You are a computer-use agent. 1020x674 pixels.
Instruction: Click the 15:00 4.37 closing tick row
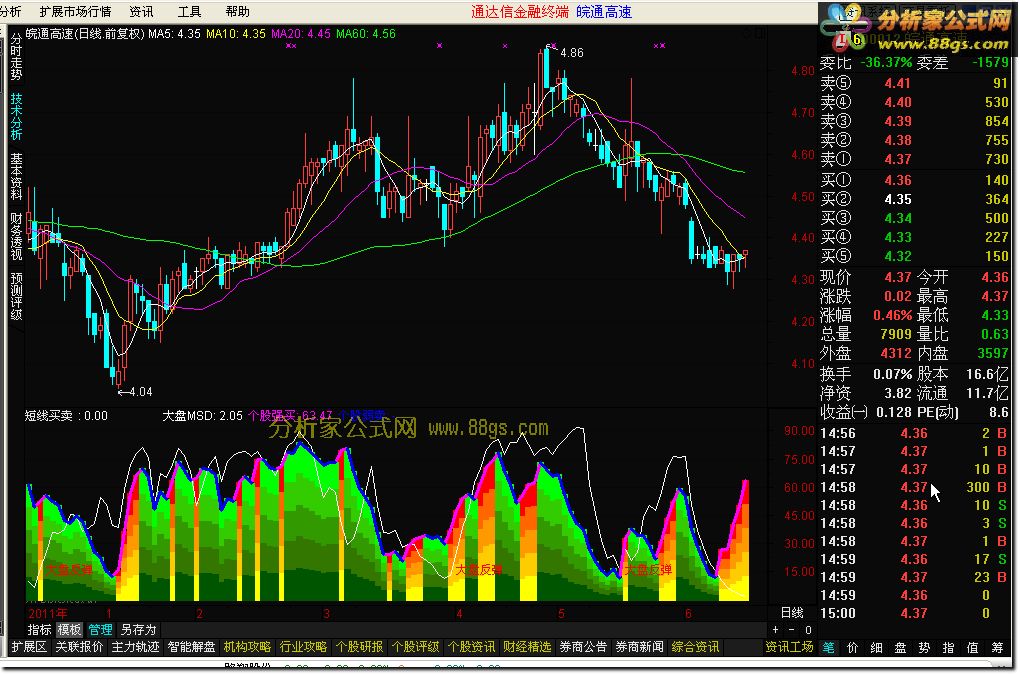point(914,613)
